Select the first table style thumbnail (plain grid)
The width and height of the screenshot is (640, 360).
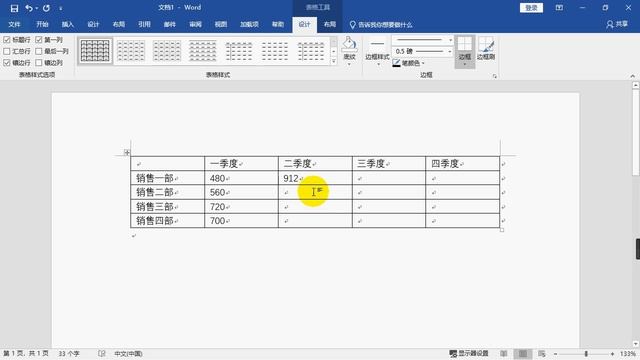(x=95, y=51)
